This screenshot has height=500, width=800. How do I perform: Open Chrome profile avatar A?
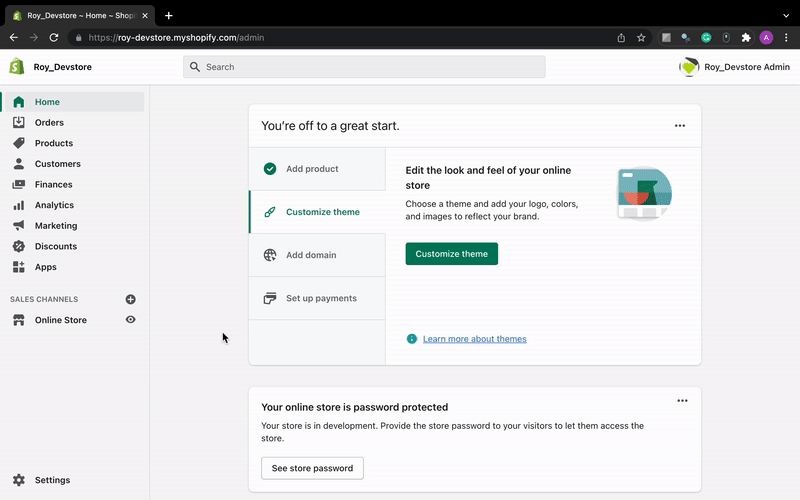coord(766,37)
